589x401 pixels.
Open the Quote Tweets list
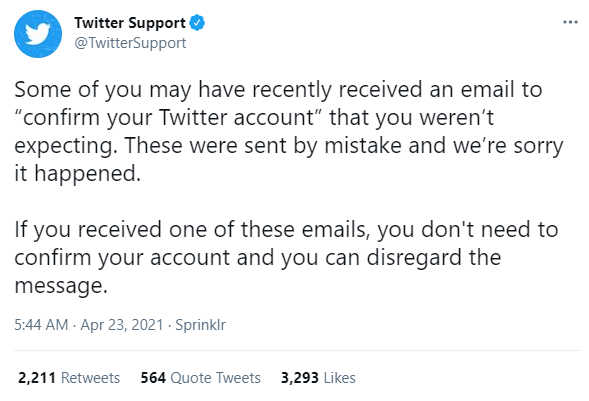tap(216, 378)
